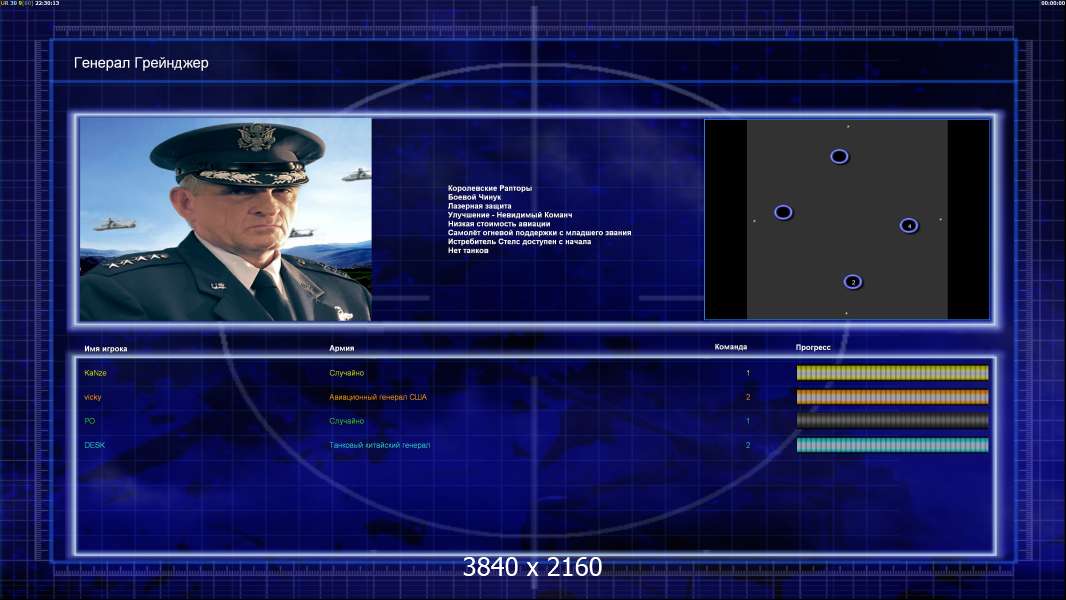Click the game timer at top right
This screenshot has width=1066, height=600.
(x=1052, y=3)
